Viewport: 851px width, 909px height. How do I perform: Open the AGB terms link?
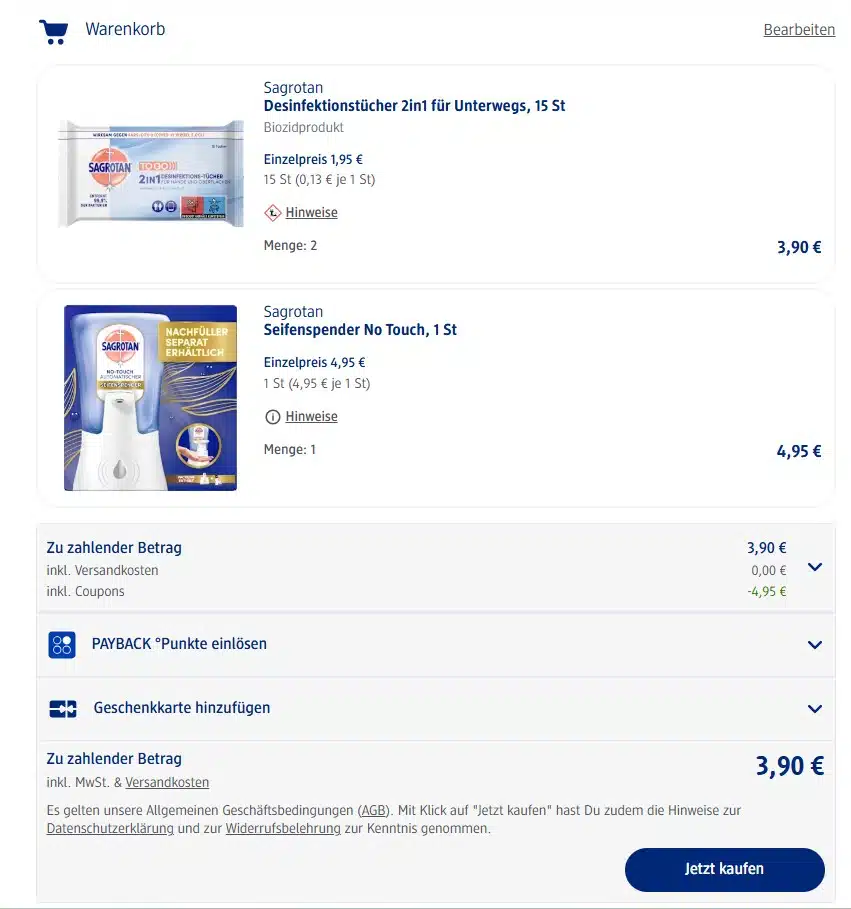tap(373, 810)
